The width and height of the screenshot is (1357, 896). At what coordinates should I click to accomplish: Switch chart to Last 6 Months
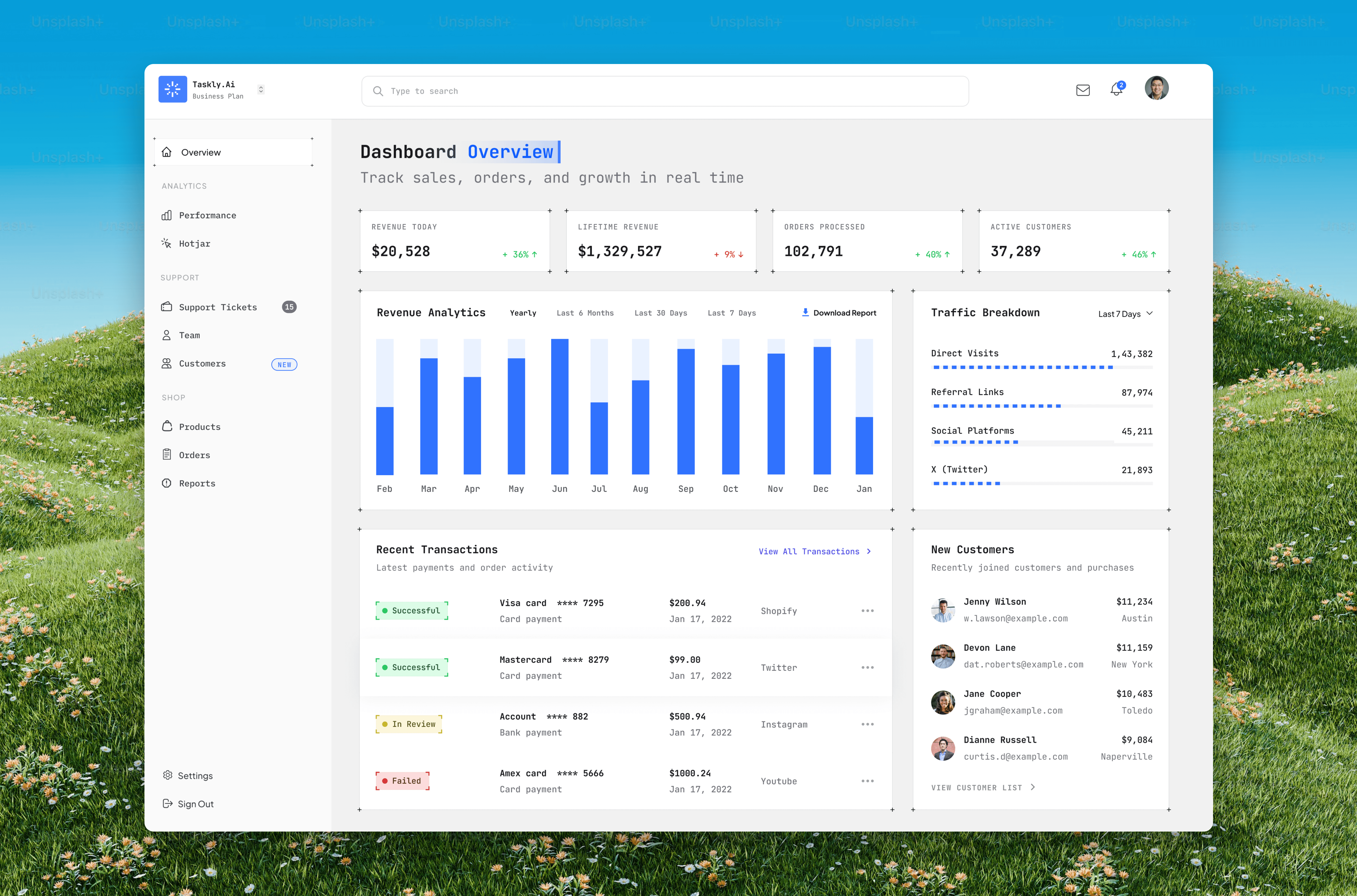(x=585, y=313)
